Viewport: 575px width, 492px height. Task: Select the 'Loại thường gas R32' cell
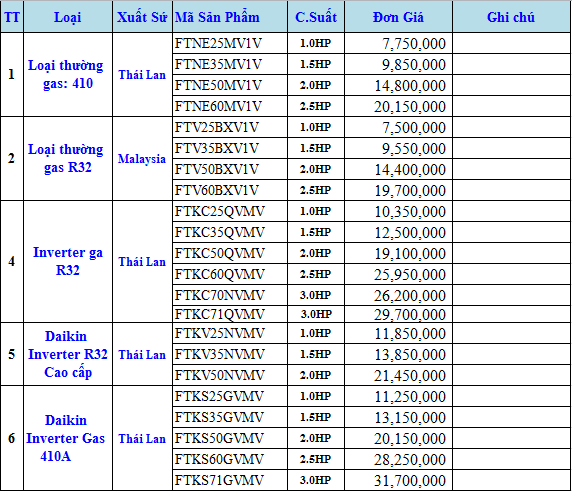tap(68, 159)
